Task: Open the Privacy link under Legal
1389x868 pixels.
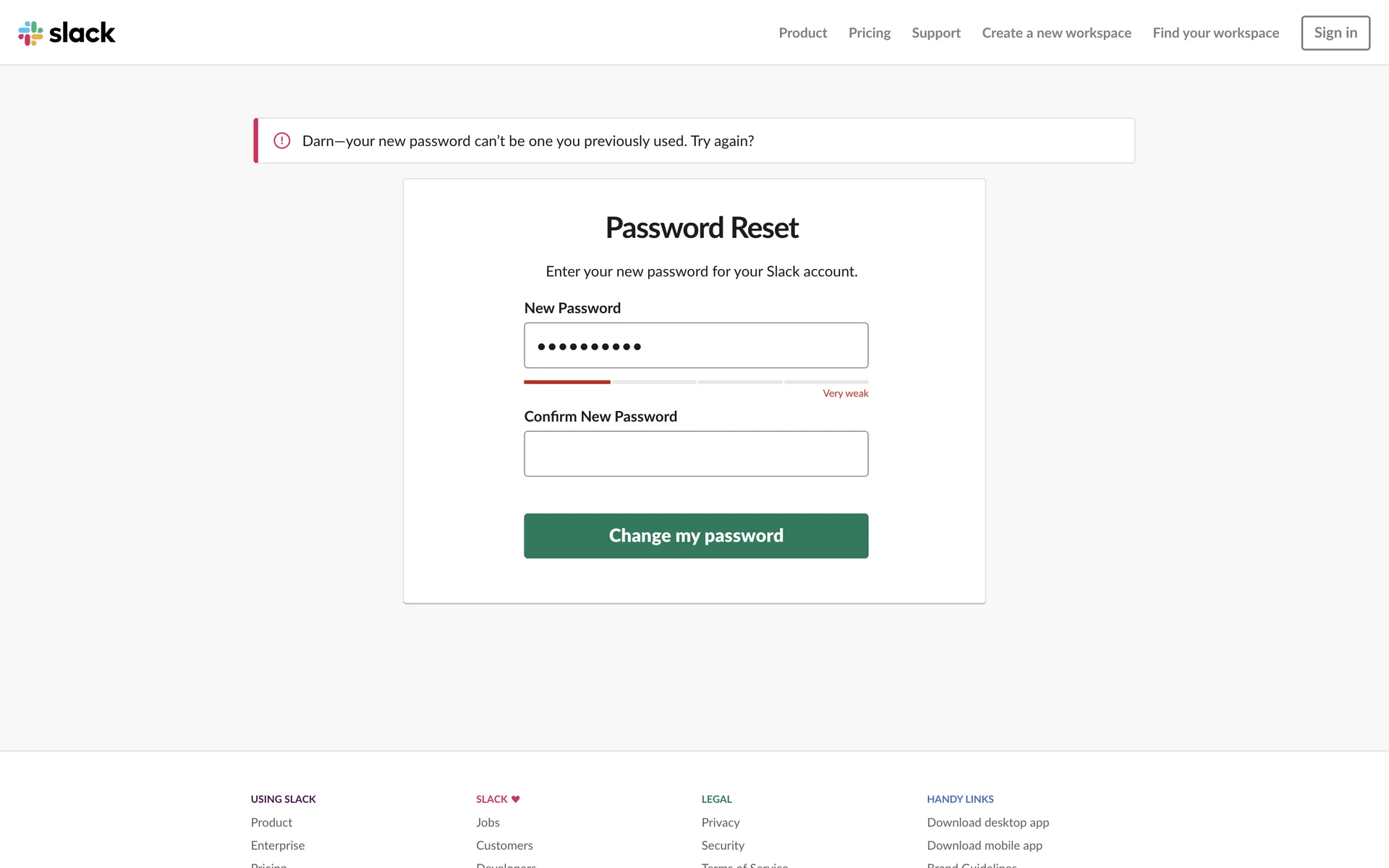Action: tap(720, 822)
